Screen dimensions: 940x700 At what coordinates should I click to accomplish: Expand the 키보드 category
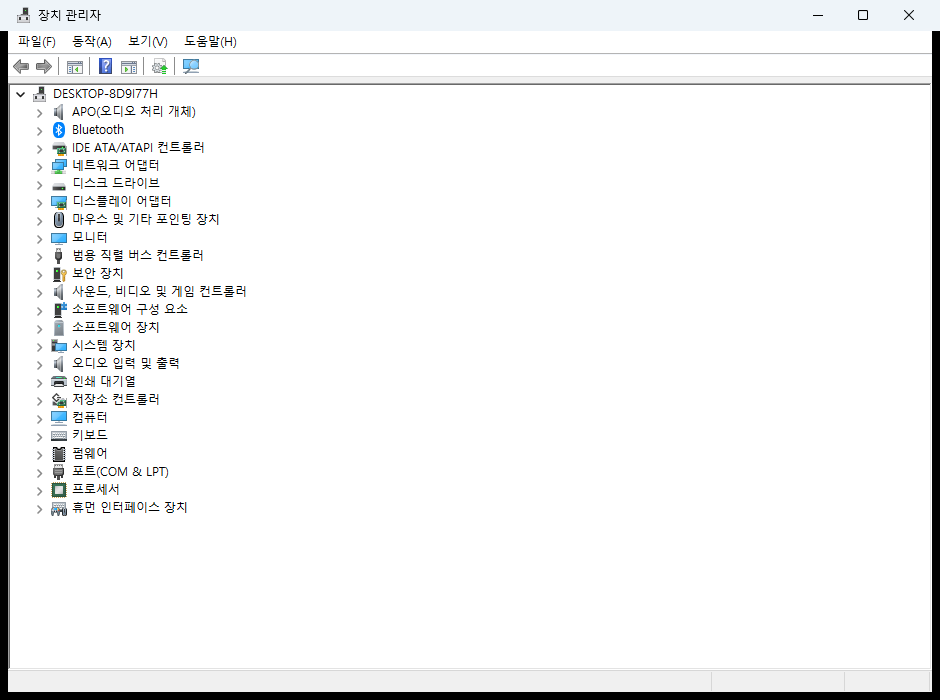point(40,436)
